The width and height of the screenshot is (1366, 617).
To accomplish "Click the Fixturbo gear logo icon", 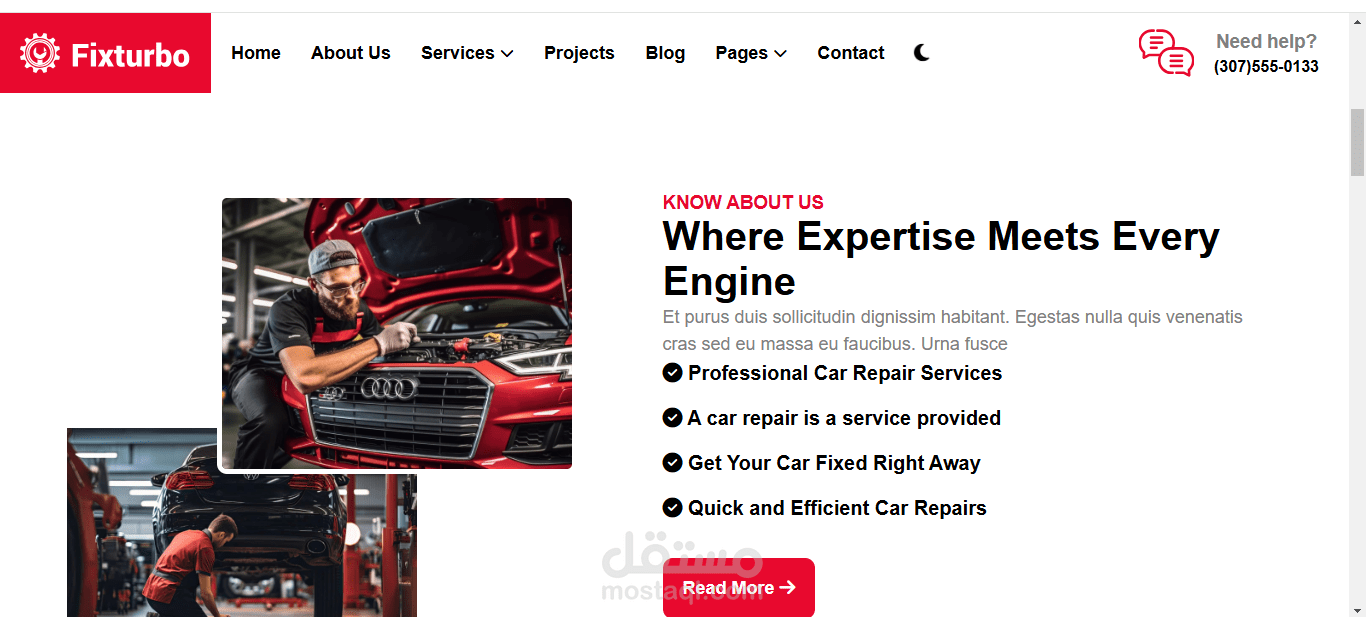I will pyautogui.click(x=40, y=53).
